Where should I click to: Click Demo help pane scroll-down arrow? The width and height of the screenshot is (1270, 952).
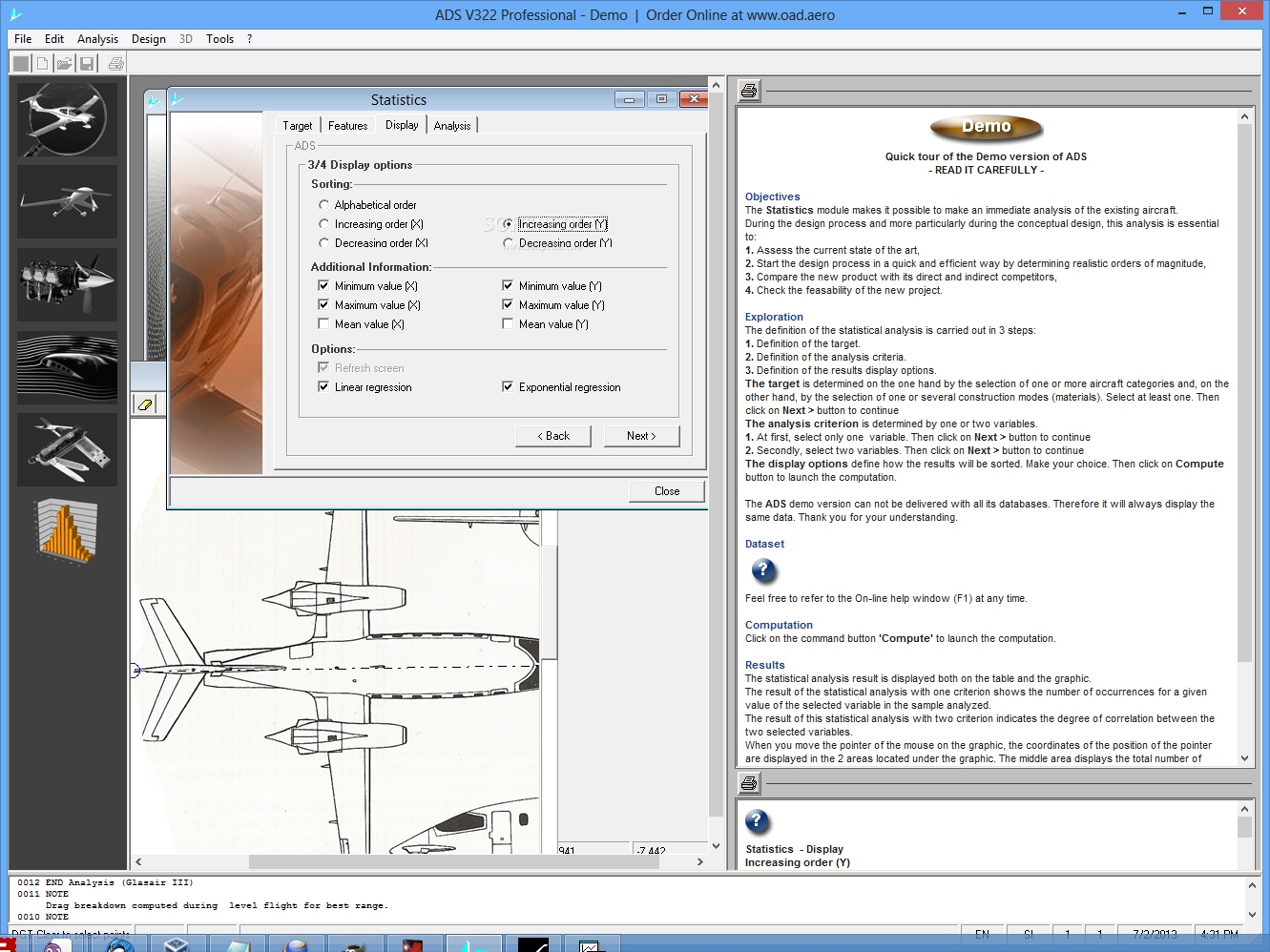point(1244,758)
